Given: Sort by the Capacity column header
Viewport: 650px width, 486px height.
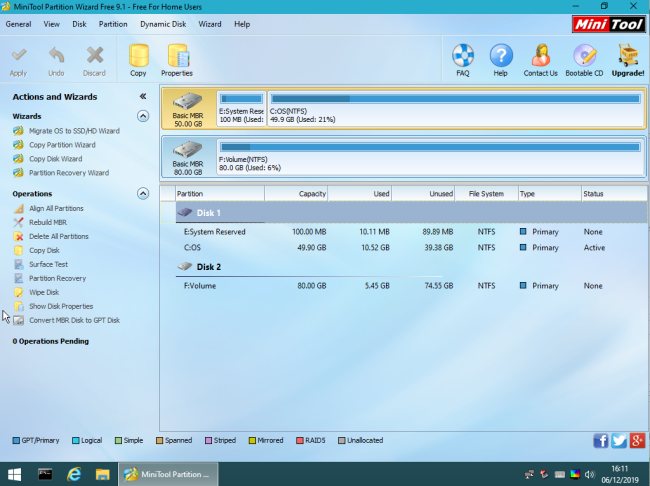Looking at the screenshot, I should (x=296, y=194).
